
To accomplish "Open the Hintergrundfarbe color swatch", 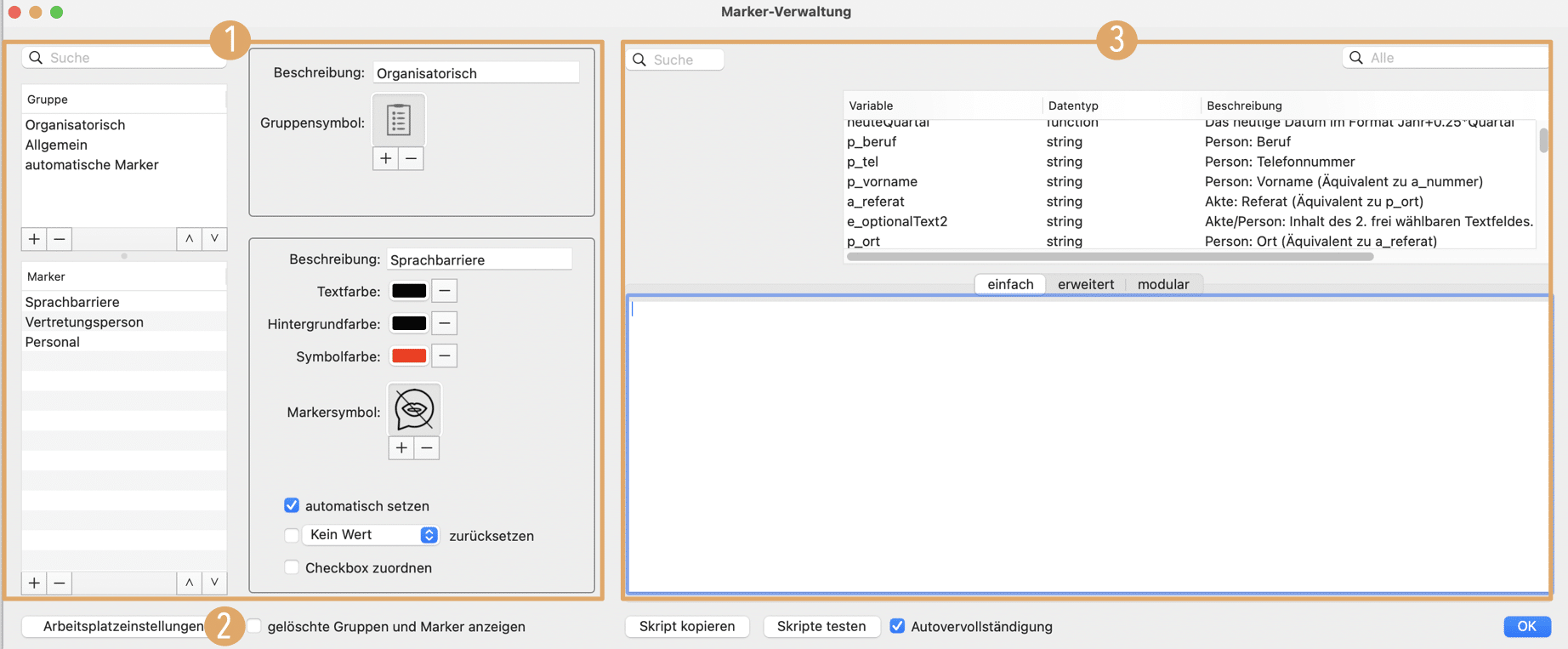I will click(409, 323).
